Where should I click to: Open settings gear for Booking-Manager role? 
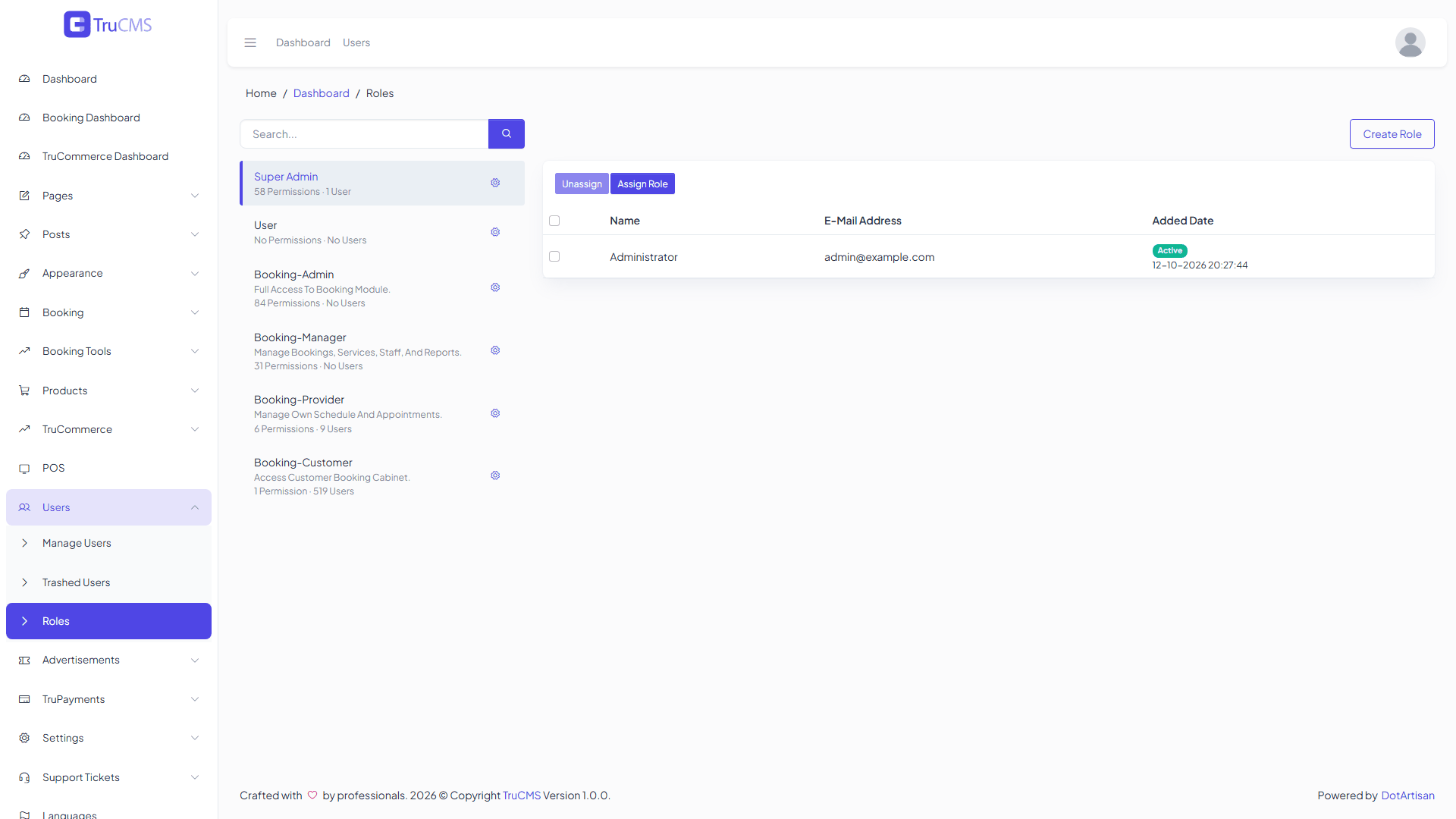(x=495, y=350)
